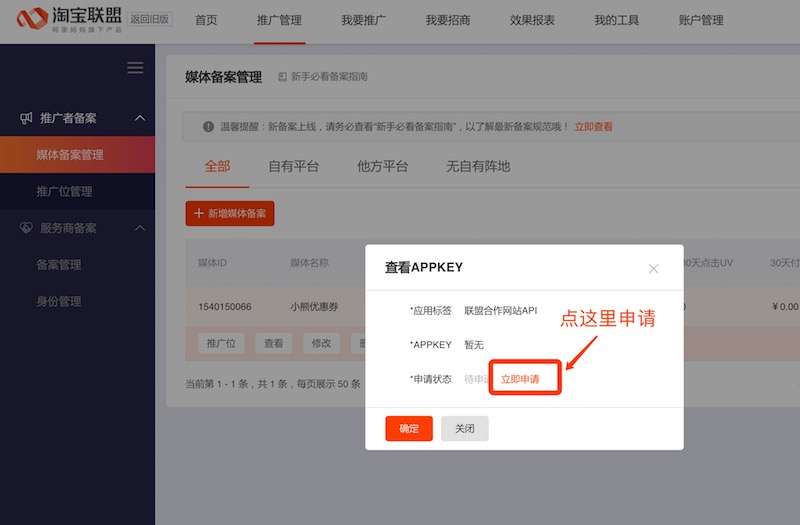Open 推广位管理 in the sidebar
The width and height of the screenshot is (800, 525).
[x=64, y=191]
